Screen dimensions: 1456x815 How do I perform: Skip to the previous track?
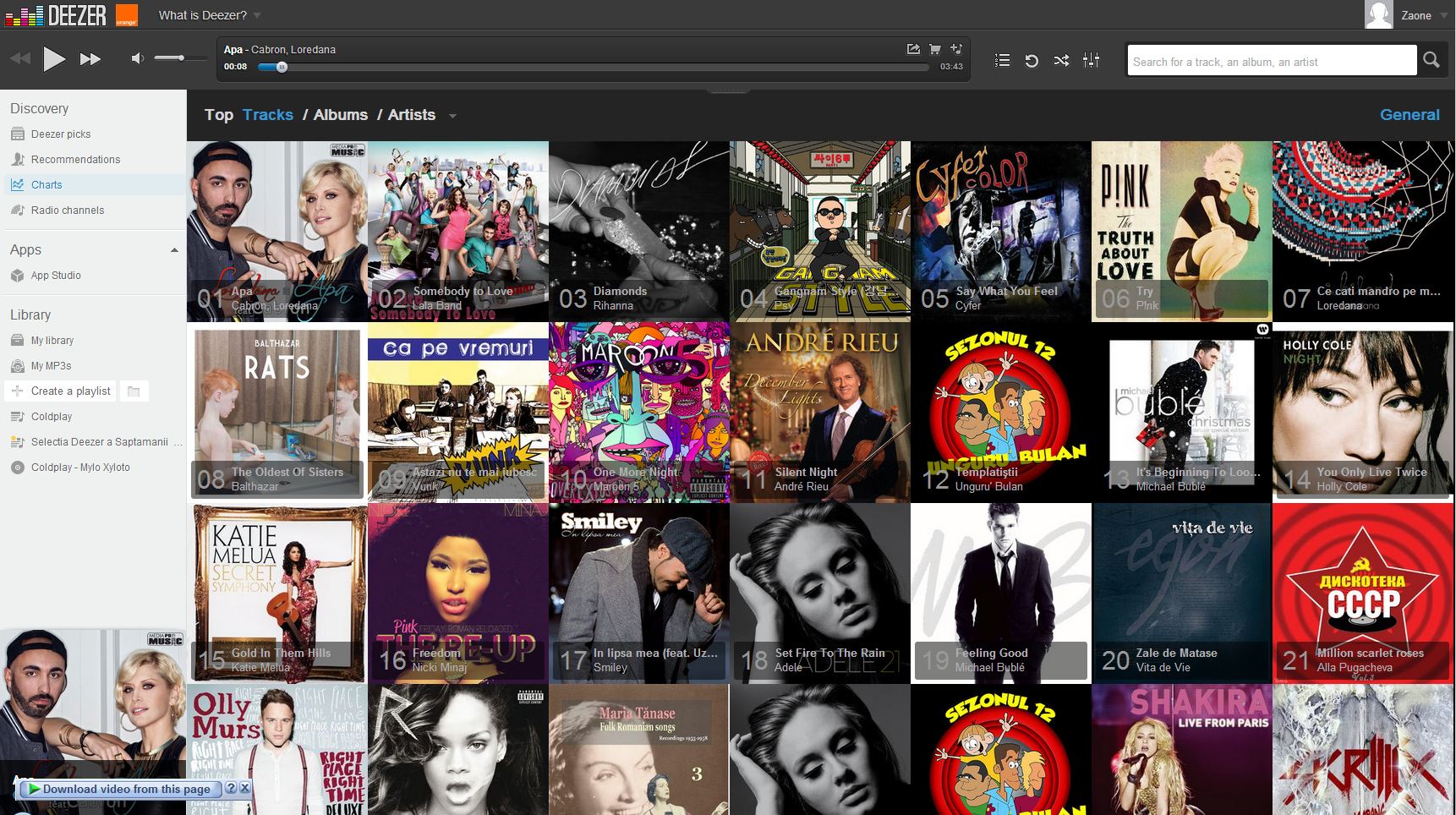click(x=19, y=59)
